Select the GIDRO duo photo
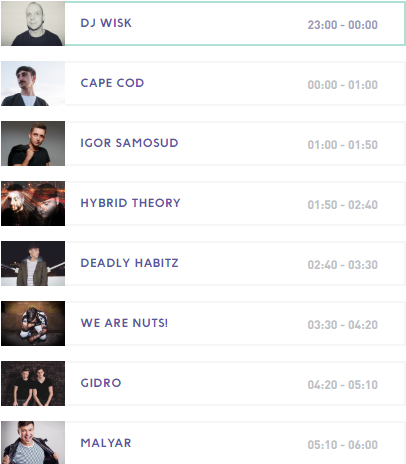 click(33, 383)
